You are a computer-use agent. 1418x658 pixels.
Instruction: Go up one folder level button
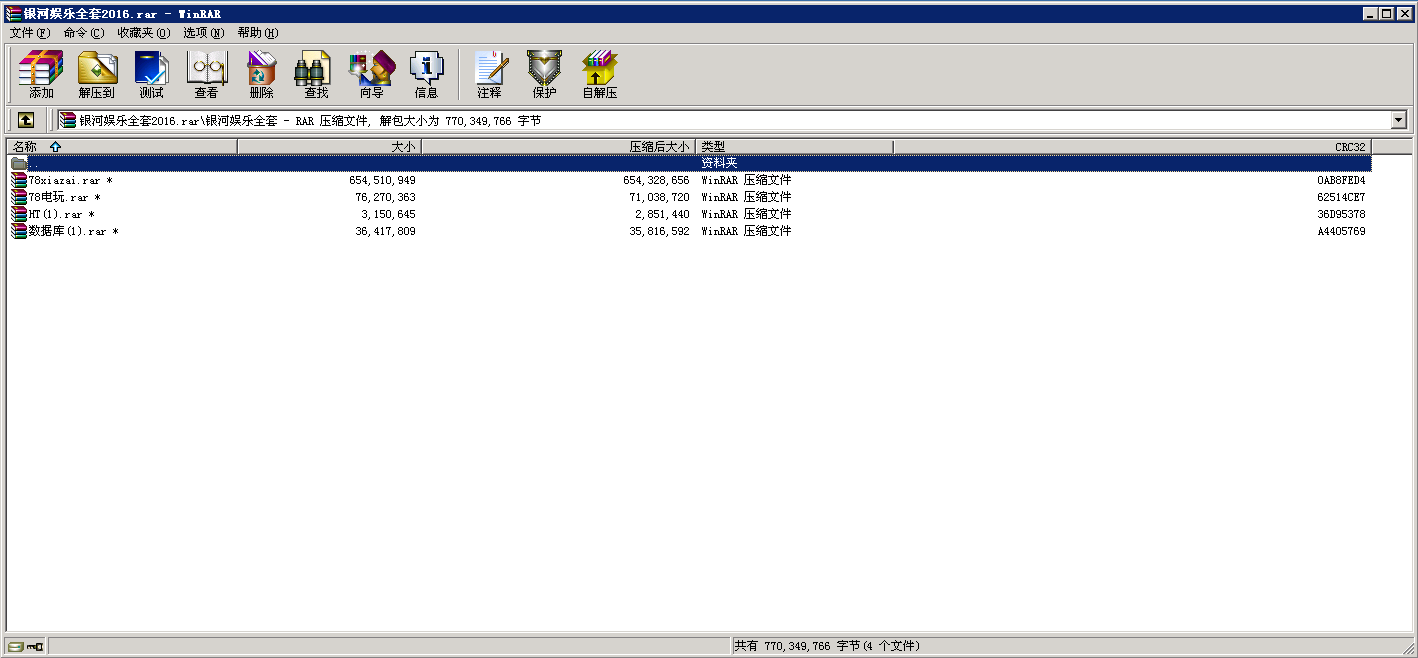[26, 120]
